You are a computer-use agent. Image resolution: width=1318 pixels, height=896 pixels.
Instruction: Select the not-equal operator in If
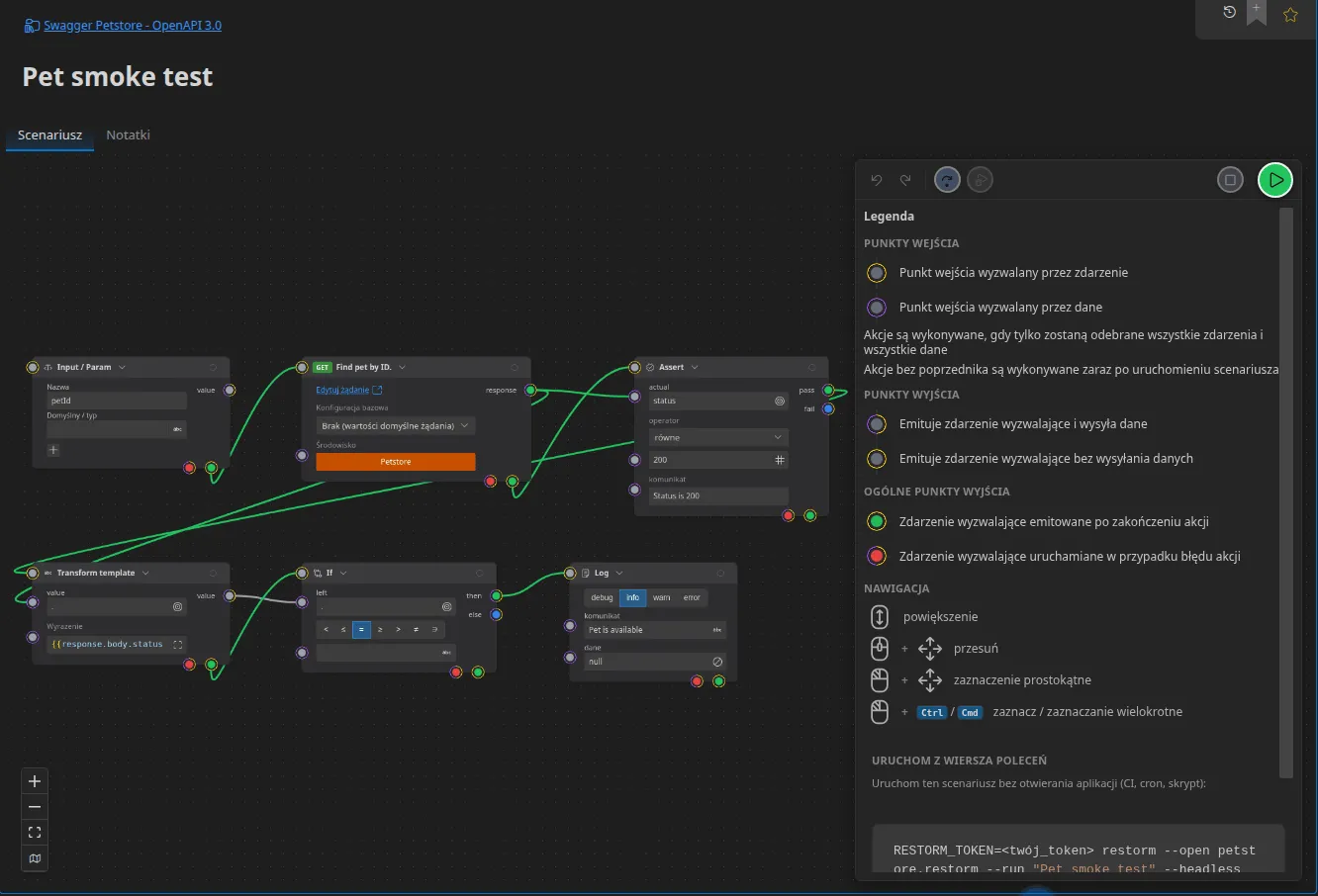tap(417, 629)
